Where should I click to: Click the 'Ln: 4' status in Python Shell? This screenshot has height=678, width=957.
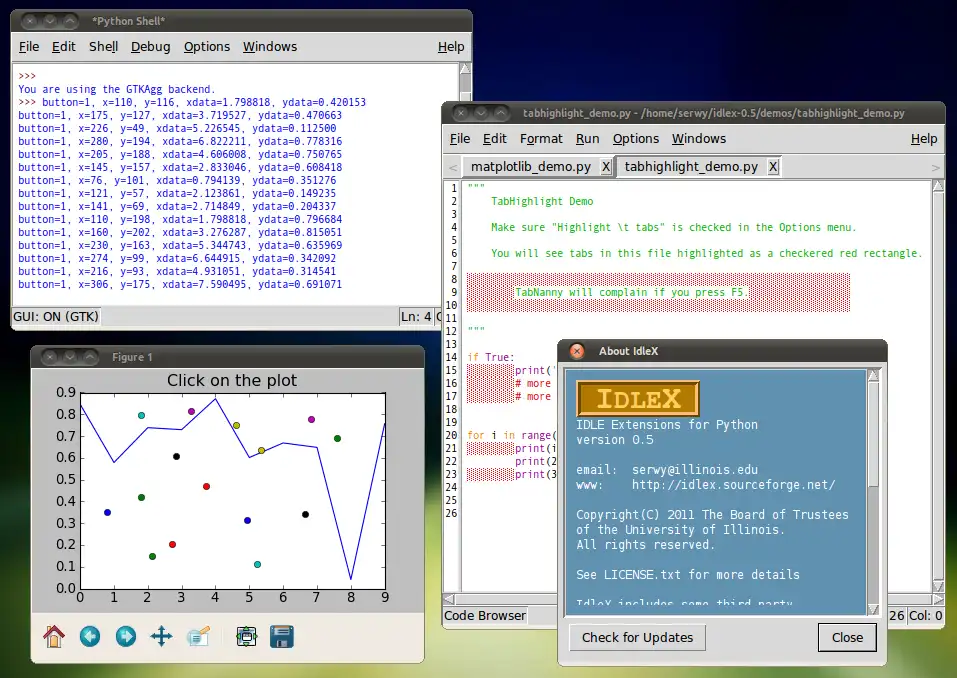pos(416,316)
